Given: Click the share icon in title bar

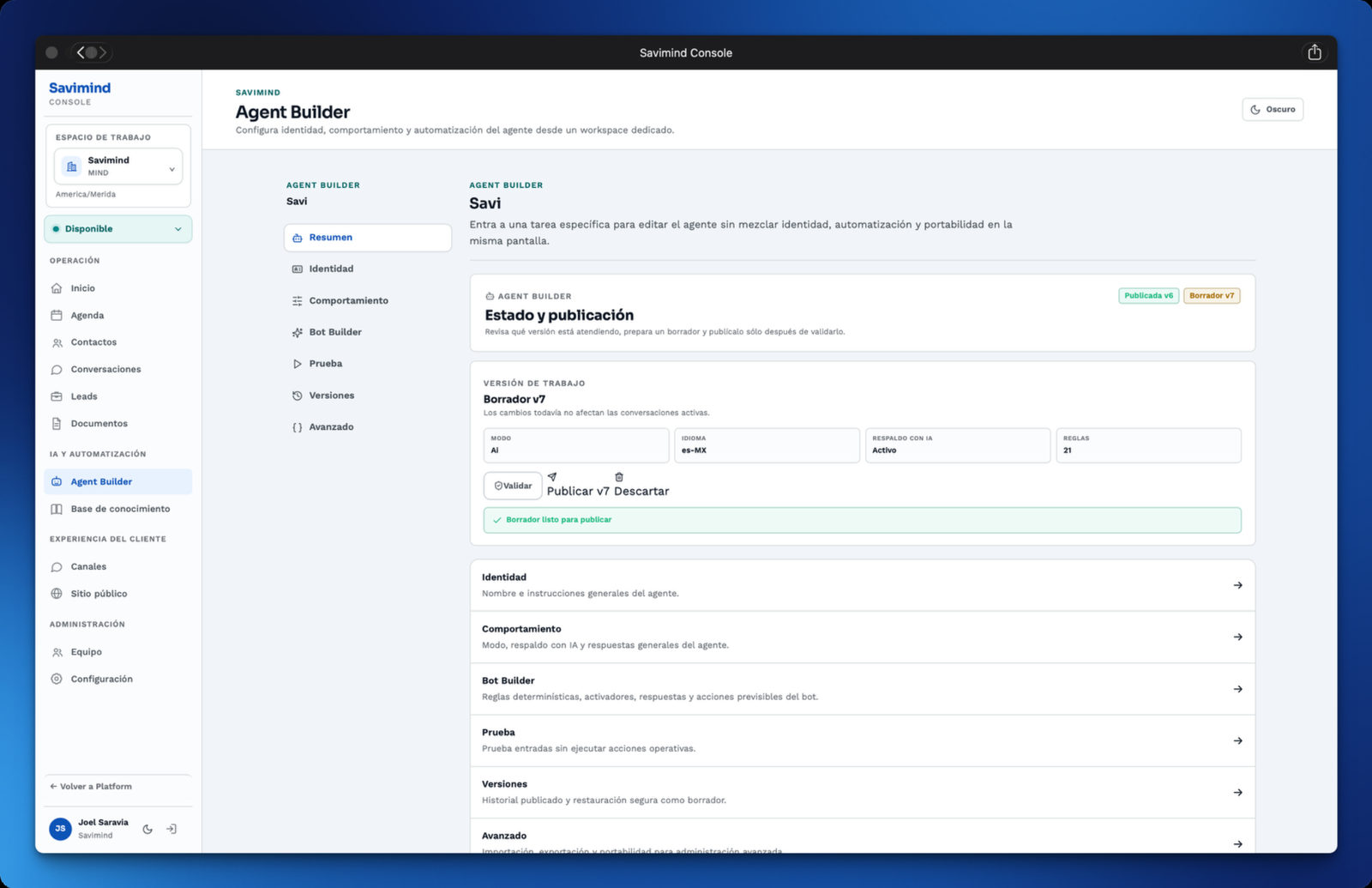Looking at the screenshot, I should (x=1315, y=52).
